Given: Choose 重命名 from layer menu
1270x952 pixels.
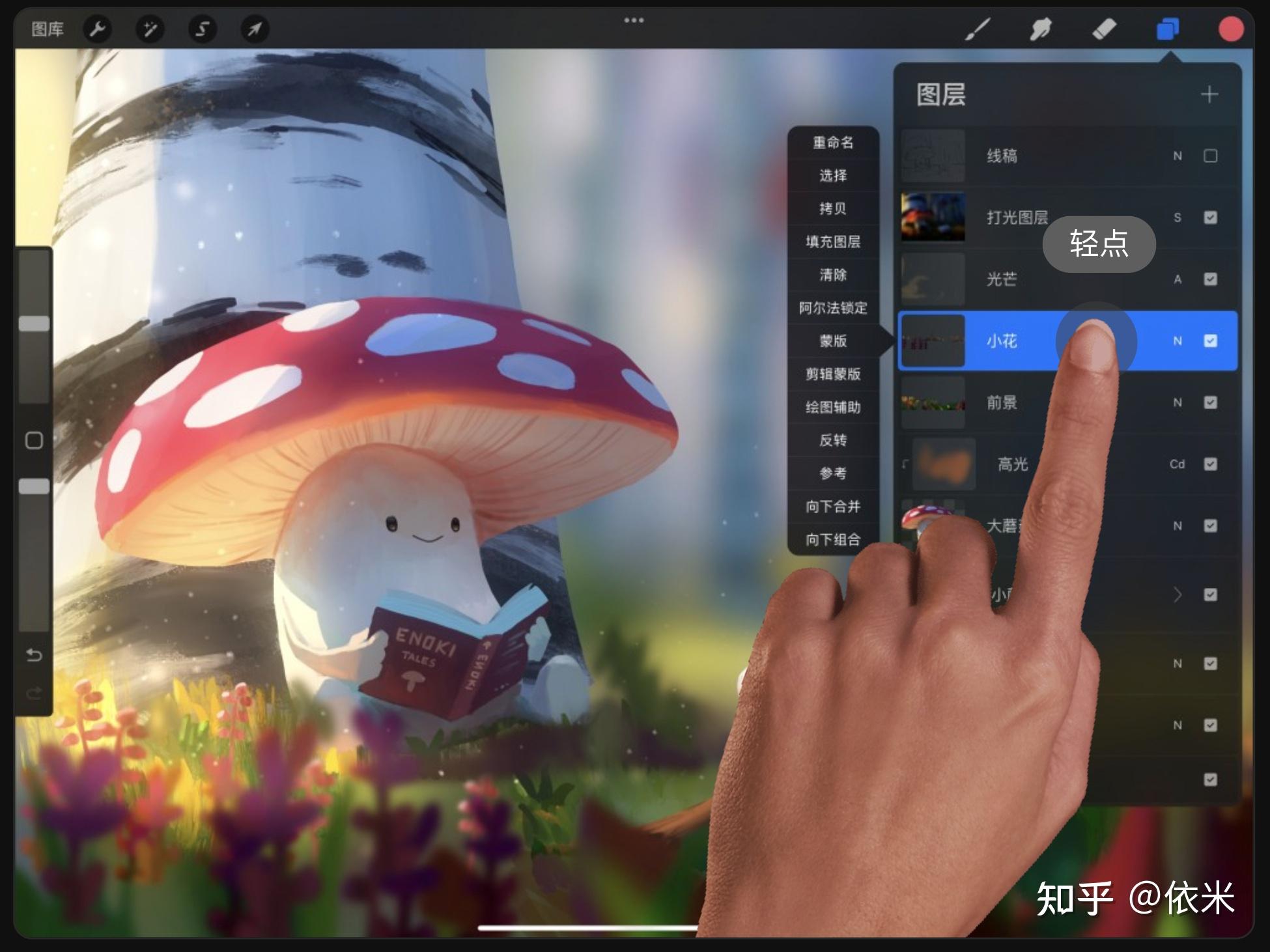Looking at the screenshot, I should point(833,143).
